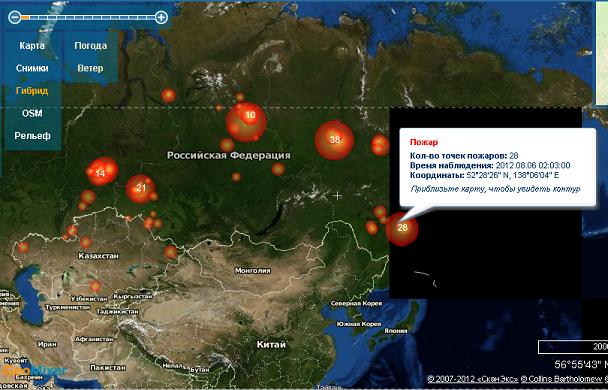Click the zoom out minus button
Image resolution: width=608 pixels, height=390 pixels.
pos(15,17)
